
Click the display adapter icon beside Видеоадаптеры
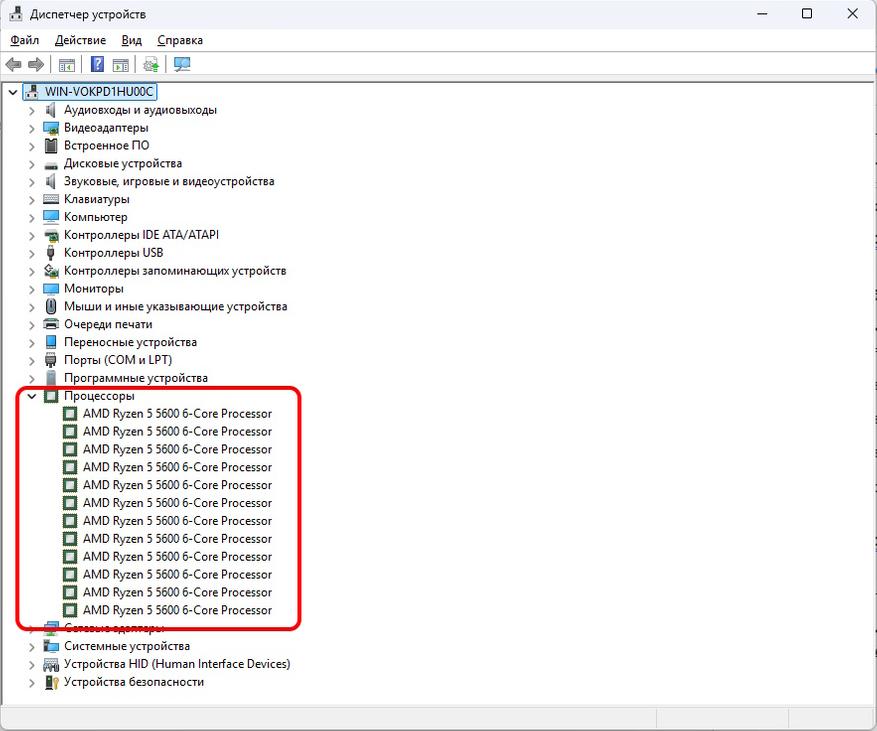[51, 128]
